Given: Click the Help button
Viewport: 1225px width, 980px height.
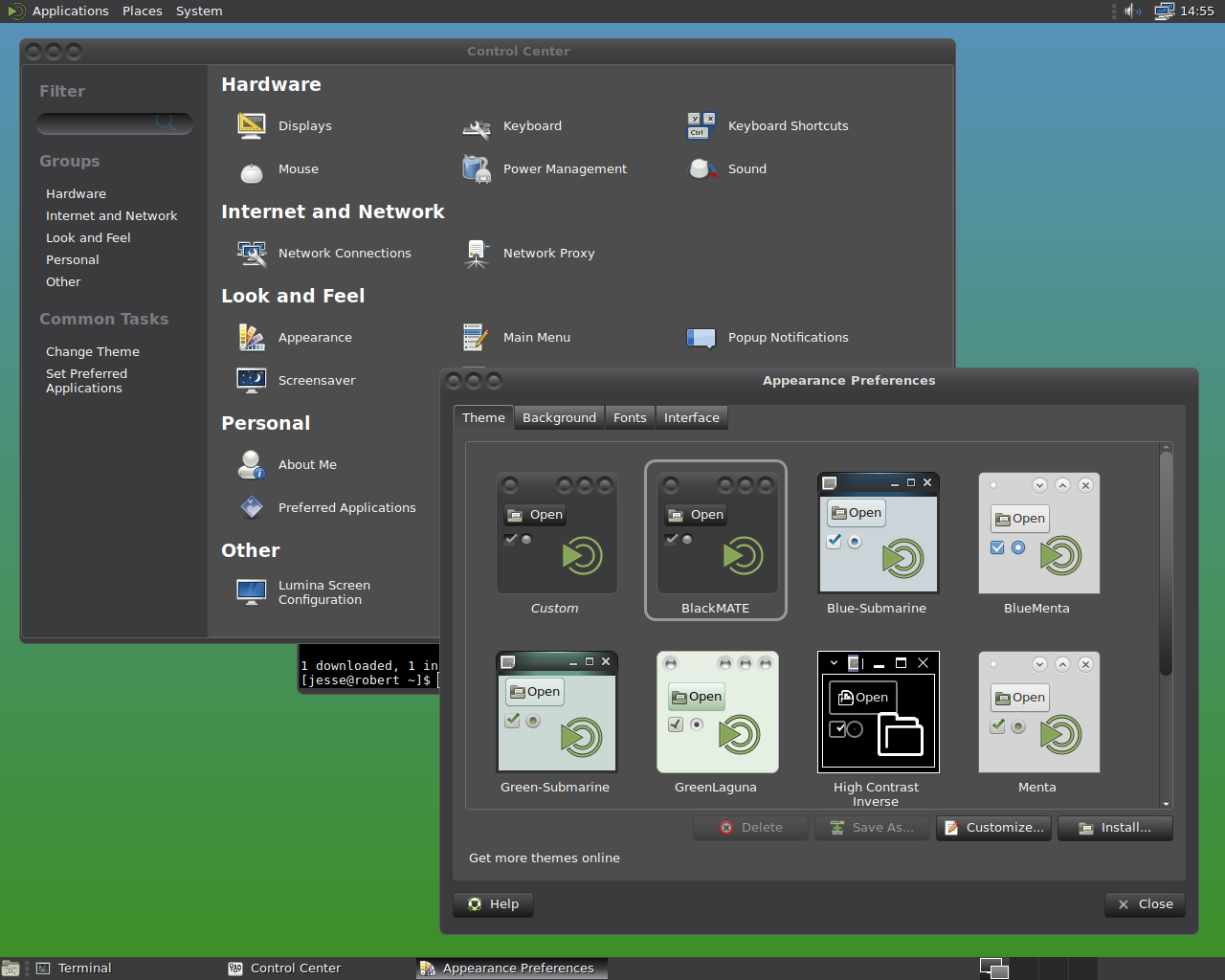Looking at the screenshot, I should tap(493, 904).
